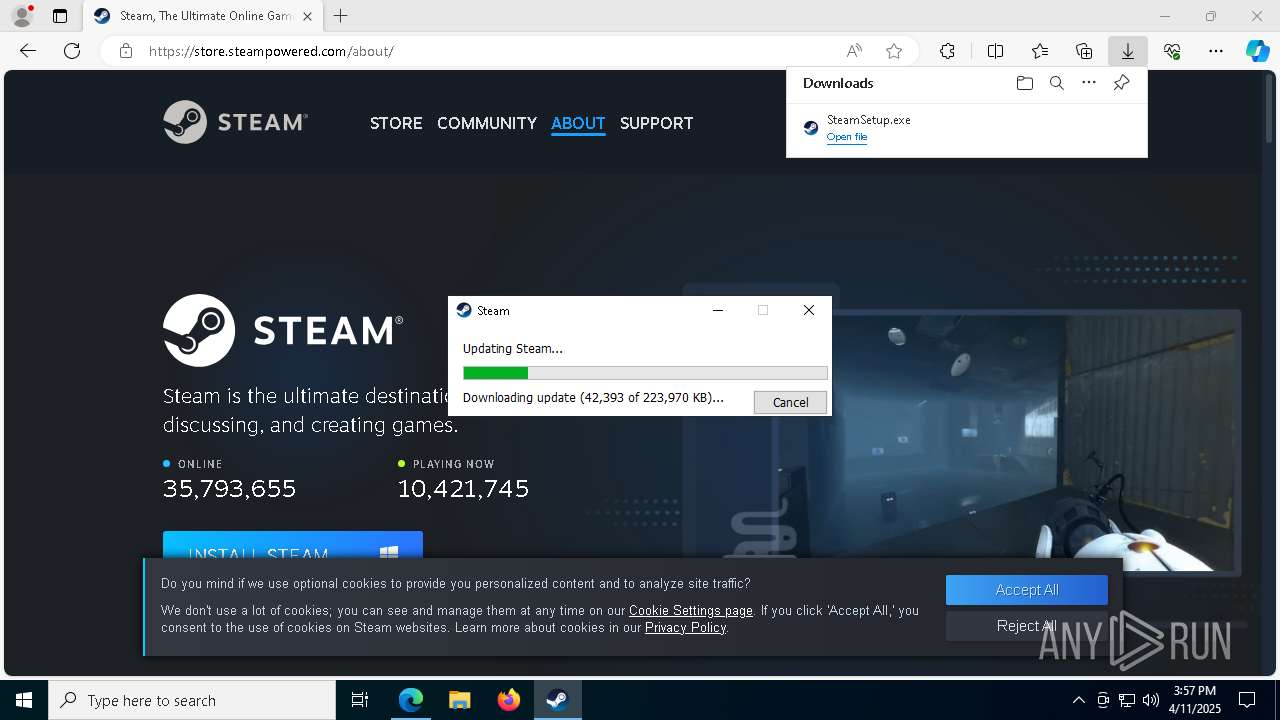Close the Steam browser tab
This screenshot has height=720, width=1280.
[307, 16]
